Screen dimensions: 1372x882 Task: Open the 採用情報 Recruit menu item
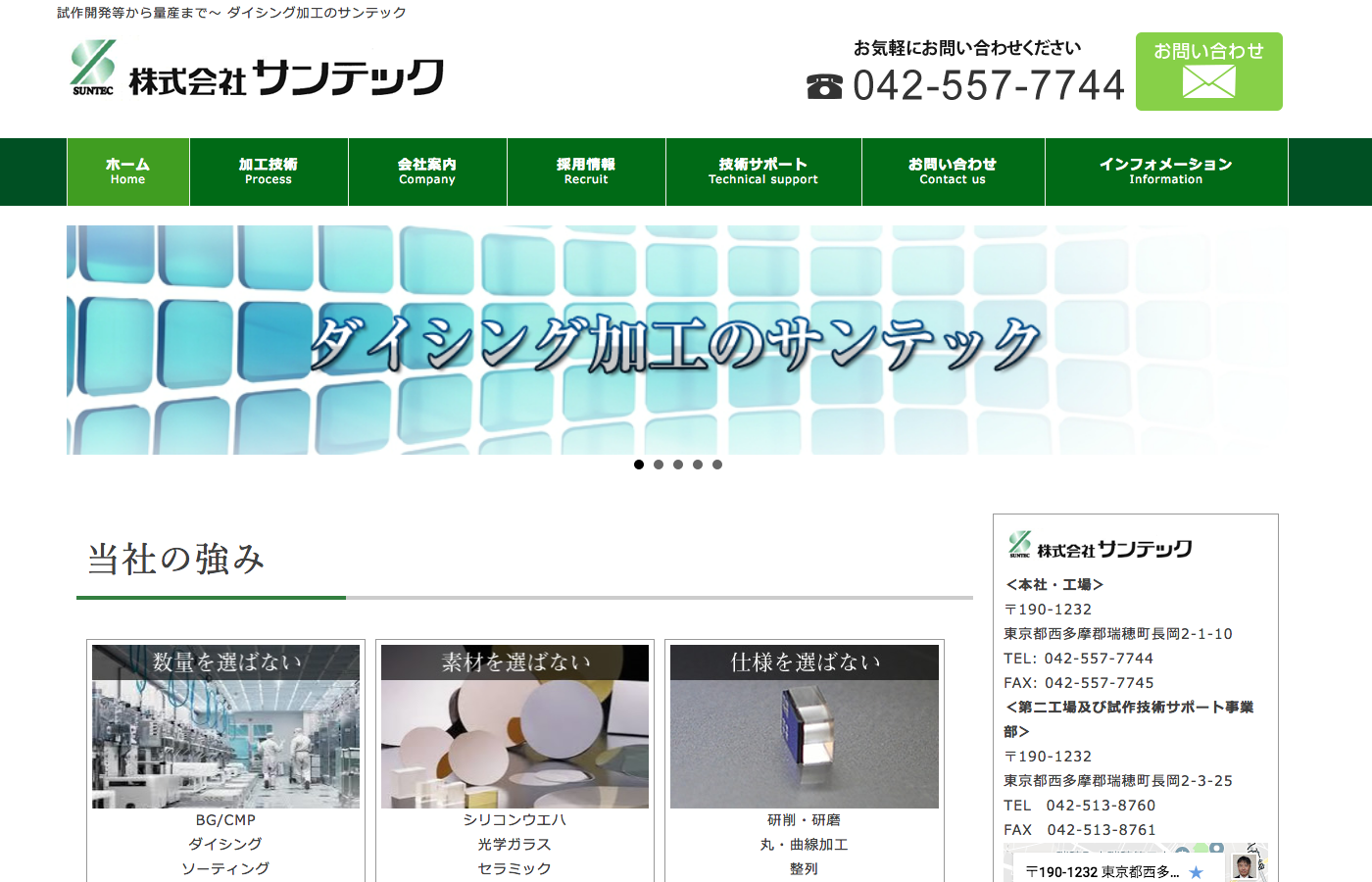click(586, 171)
